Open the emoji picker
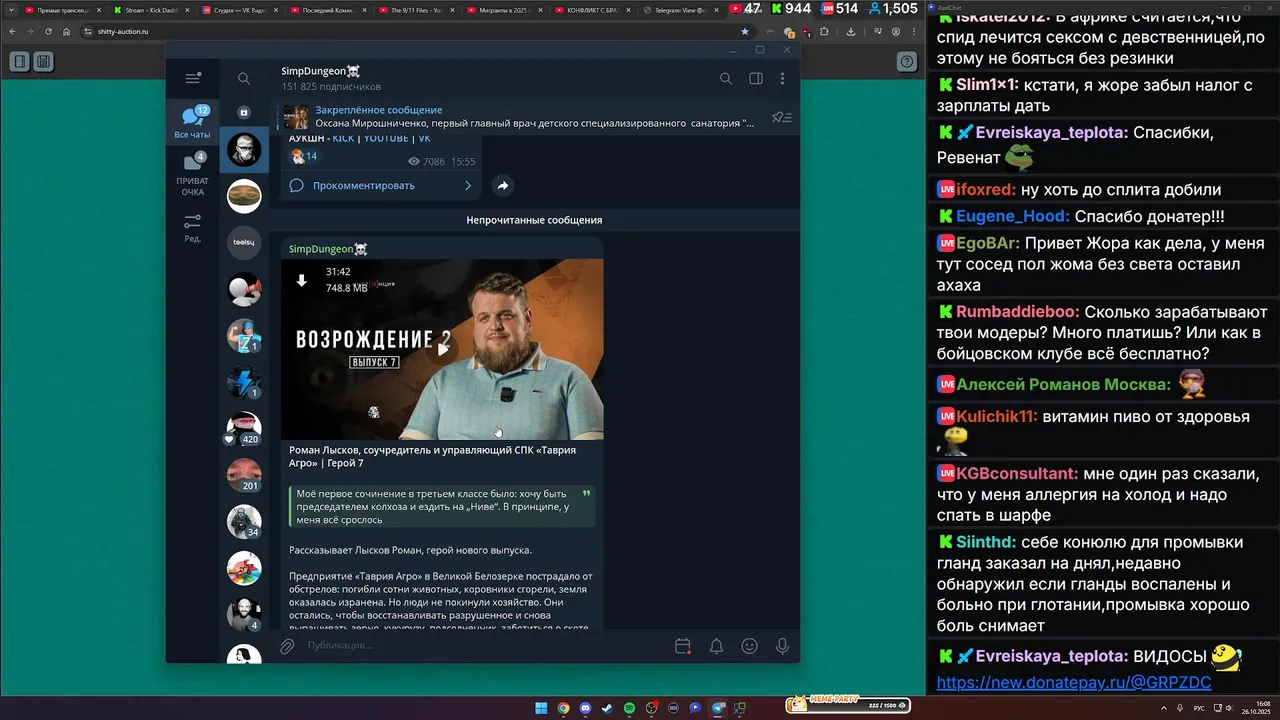This screenshot has height=720, width=1280. point(749,646)
